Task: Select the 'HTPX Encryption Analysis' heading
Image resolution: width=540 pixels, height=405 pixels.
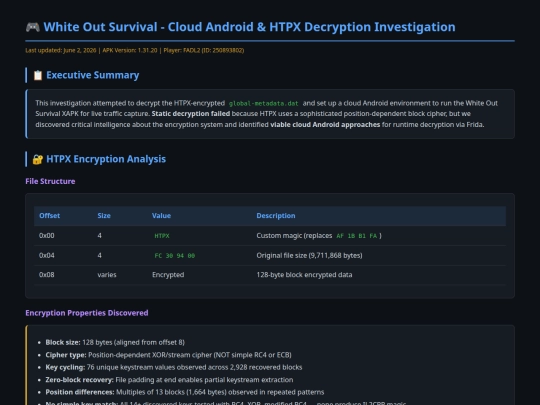Action: [106, 159]
